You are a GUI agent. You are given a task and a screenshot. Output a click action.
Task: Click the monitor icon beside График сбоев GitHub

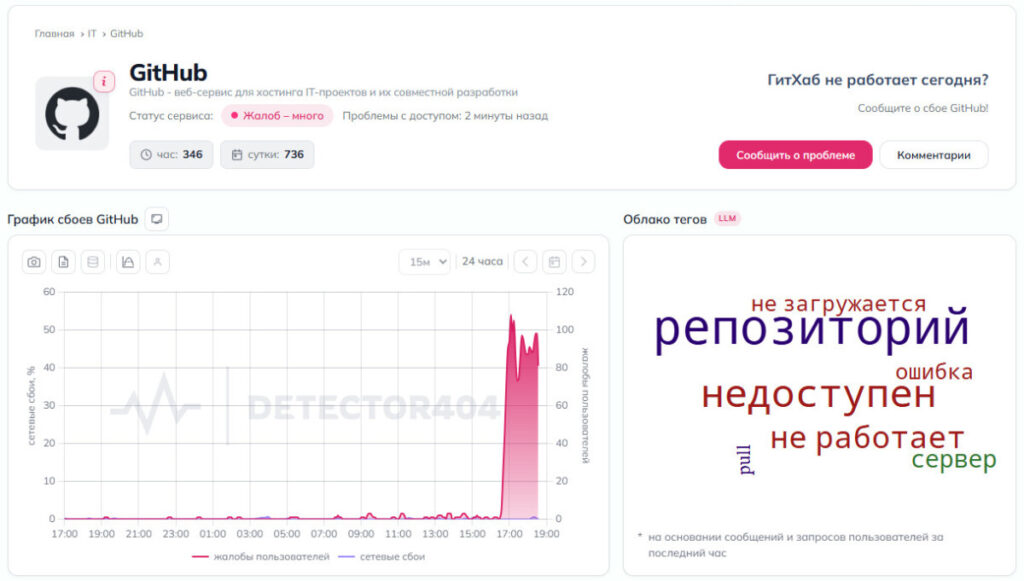click(157, 219)
